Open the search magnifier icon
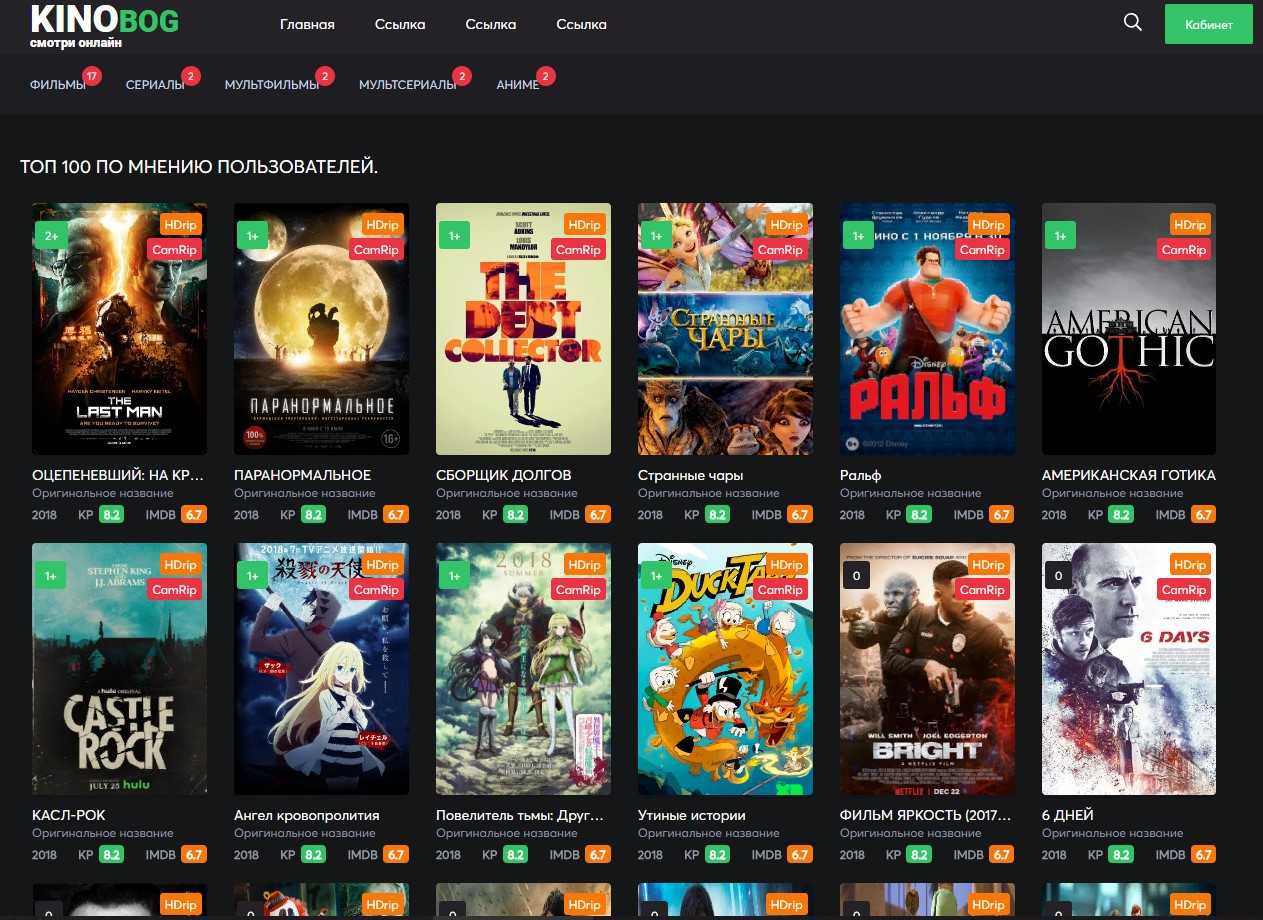The image size is (1263, 920). pos(1132,22)
